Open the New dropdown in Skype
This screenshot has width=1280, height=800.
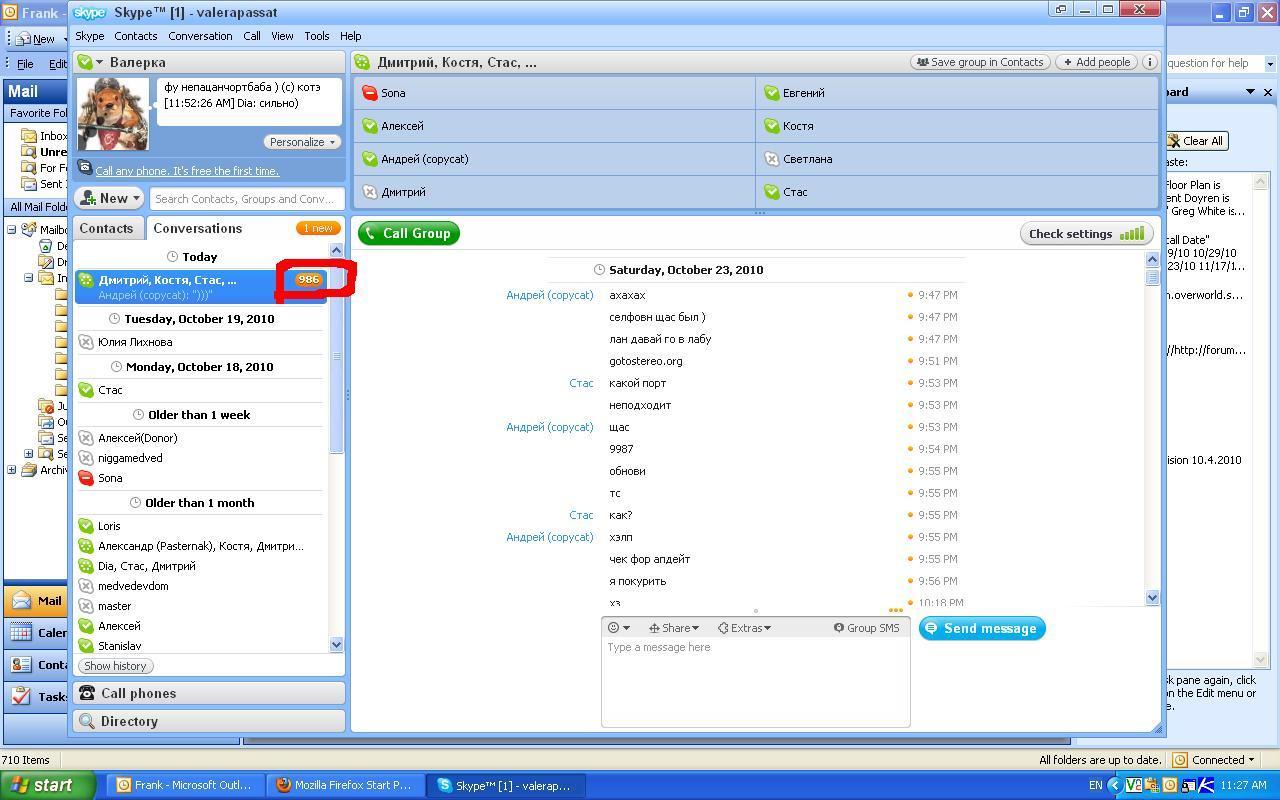(110, 198)
